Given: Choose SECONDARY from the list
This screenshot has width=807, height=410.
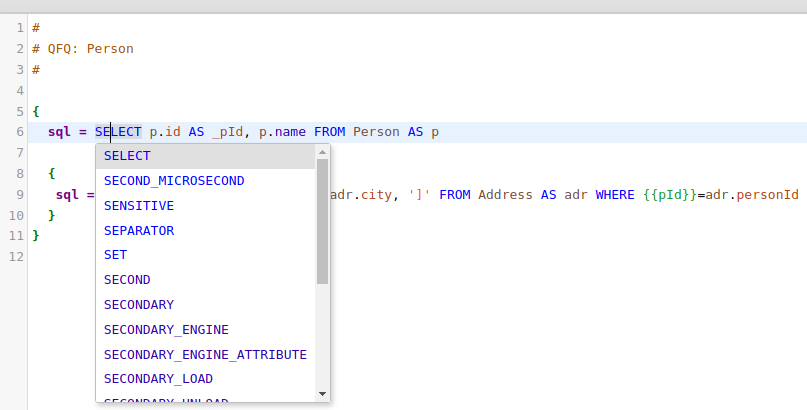Looking at the screenshot, I should coord(205,305).
